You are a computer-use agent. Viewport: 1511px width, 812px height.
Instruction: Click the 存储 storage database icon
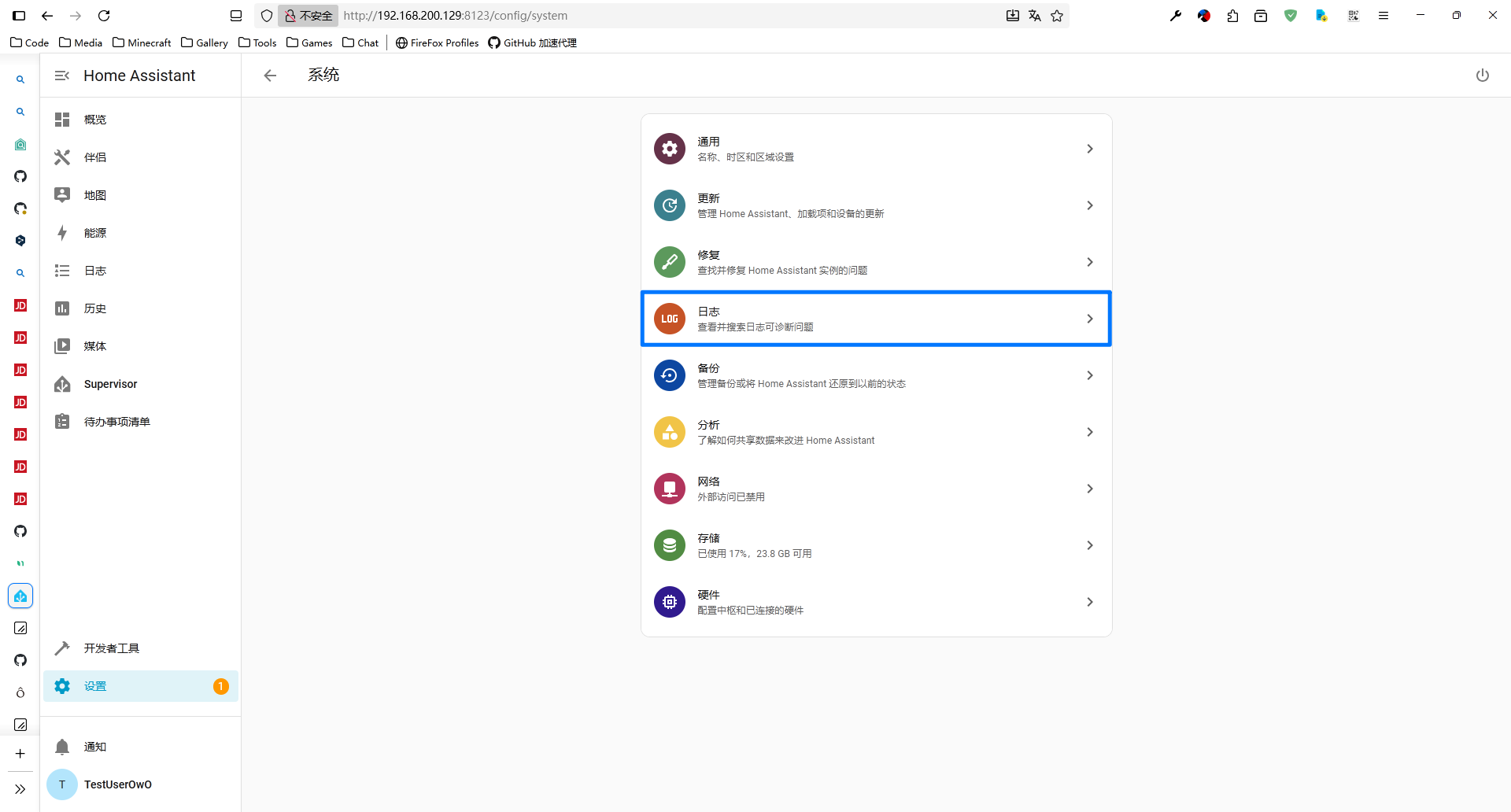tap(669, 545)
